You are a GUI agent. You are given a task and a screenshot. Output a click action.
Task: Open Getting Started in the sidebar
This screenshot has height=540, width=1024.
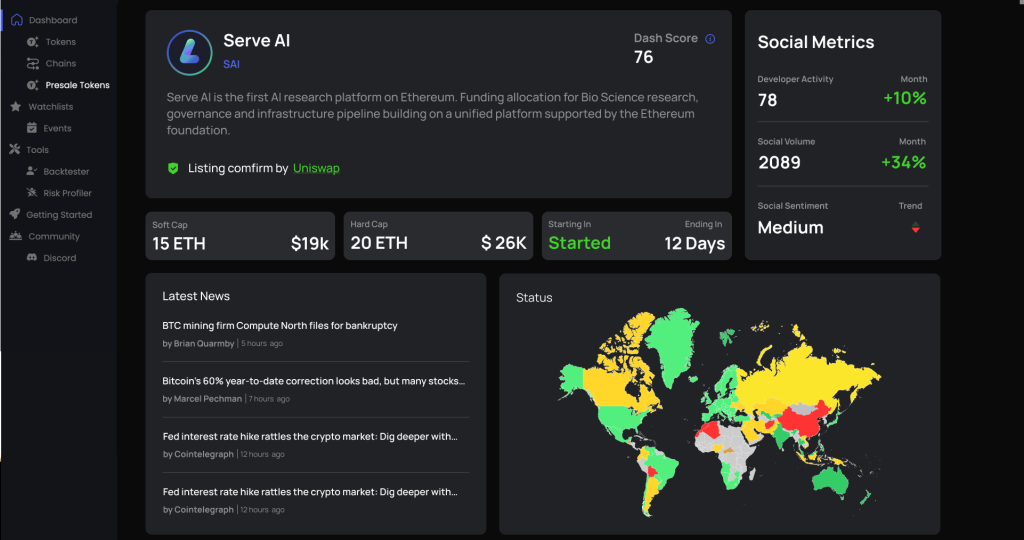point(59,214)
